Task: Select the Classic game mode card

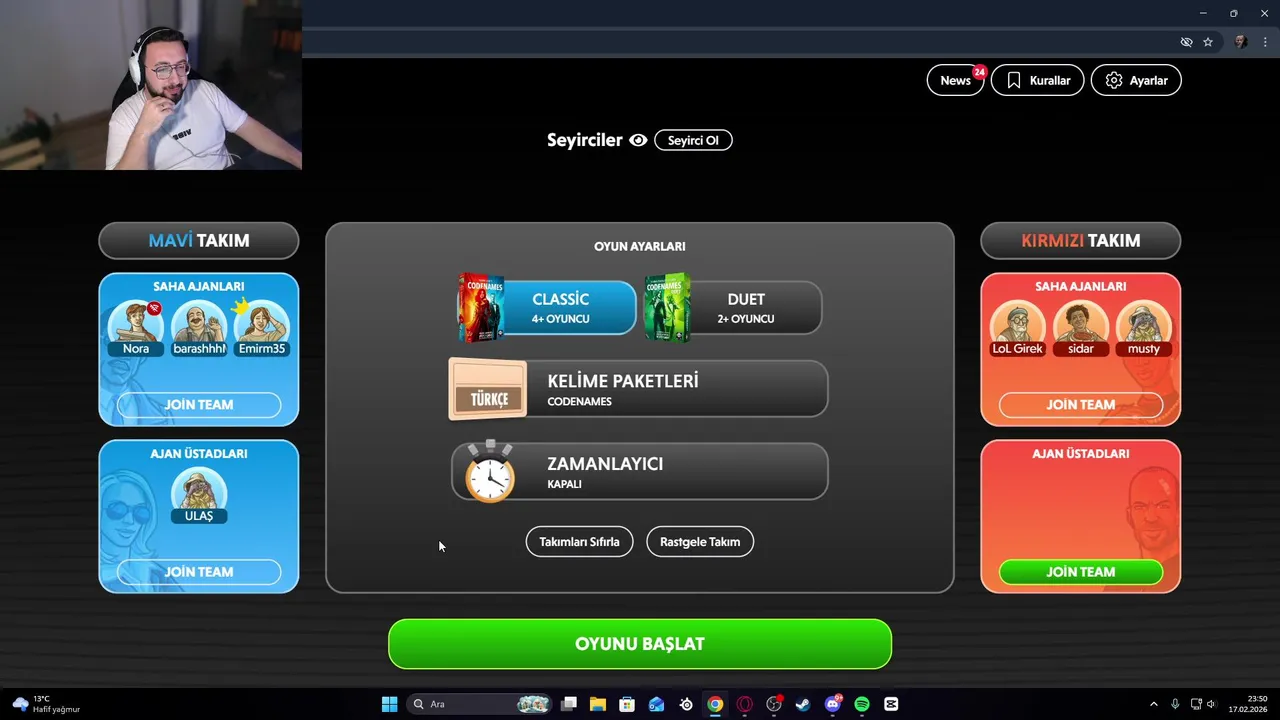Action: (547, 308)
